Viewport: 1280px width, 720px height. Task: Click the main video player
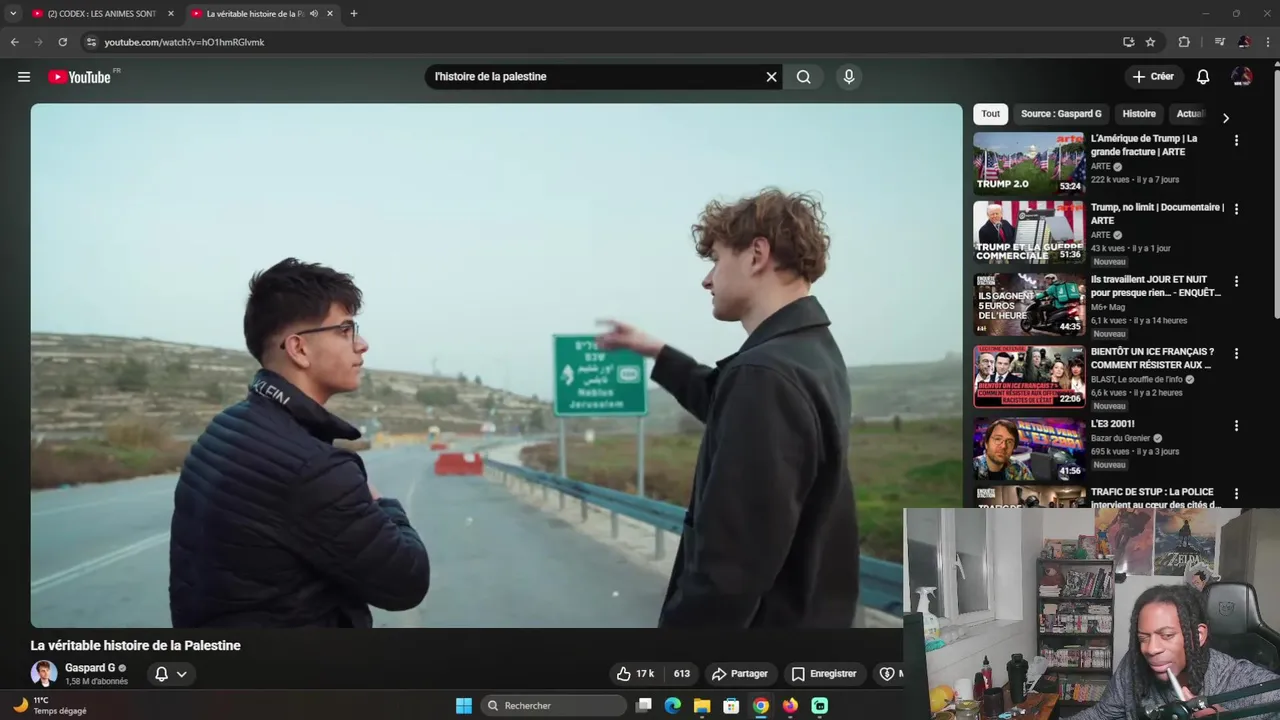tap(496, 365)
